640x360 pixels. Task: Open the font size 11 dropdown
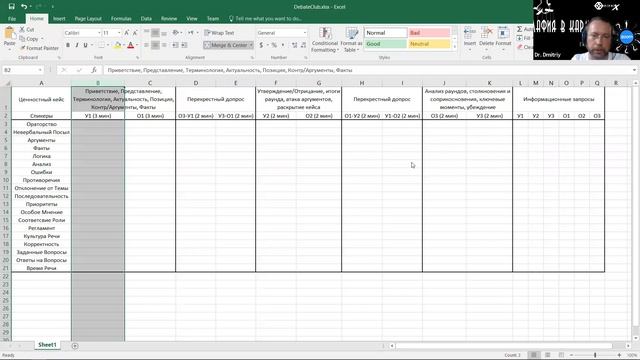click(119, 33)
